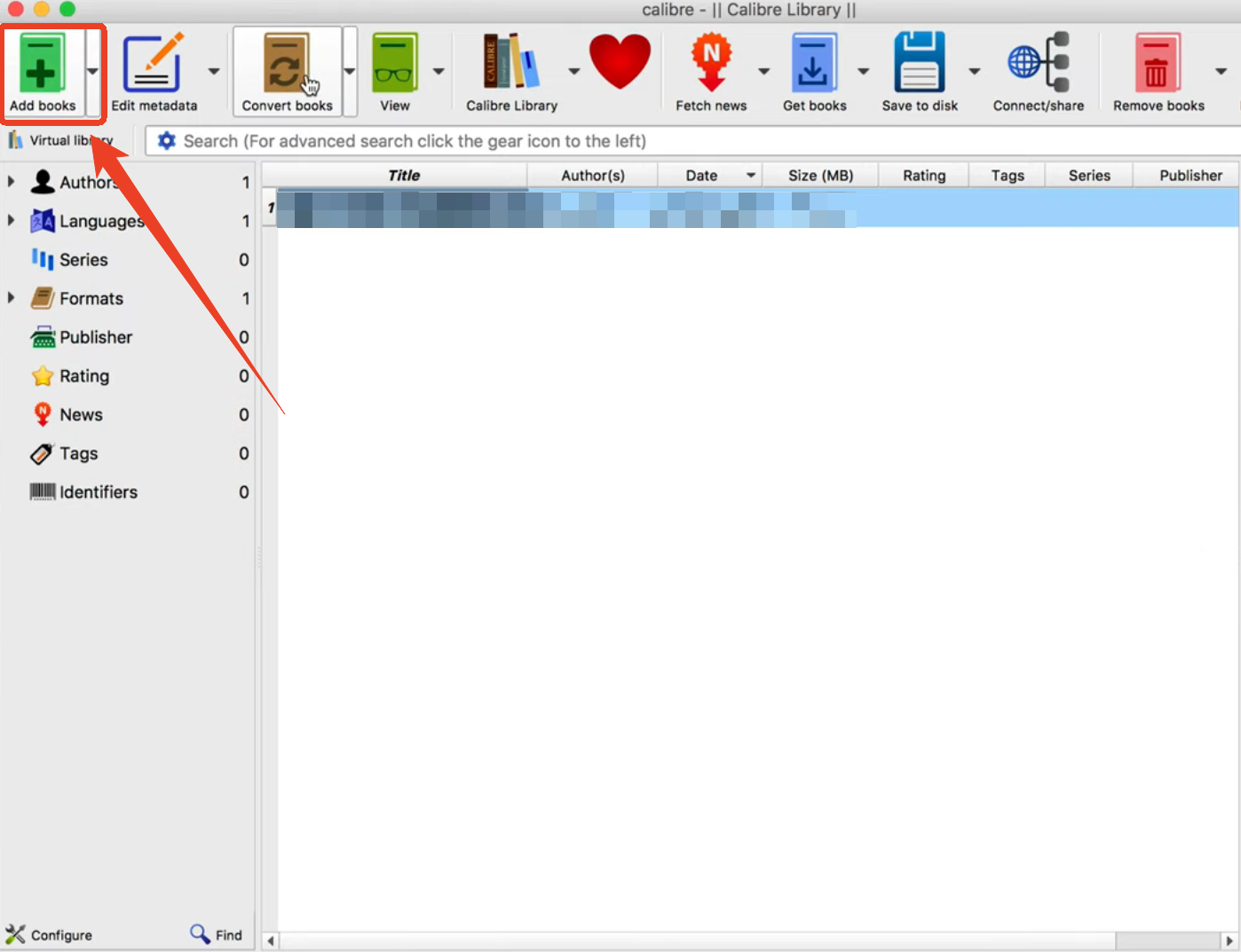This screenshot has height=952, width=1241.
Task: Open the Calibre Library dropdown arrow
Action: (573, 71)
